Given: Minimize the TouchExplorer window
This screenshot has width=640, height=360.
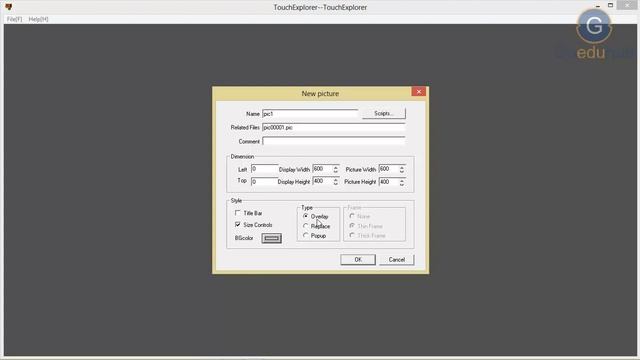Looking at the screenshot, I should (598, 6).
